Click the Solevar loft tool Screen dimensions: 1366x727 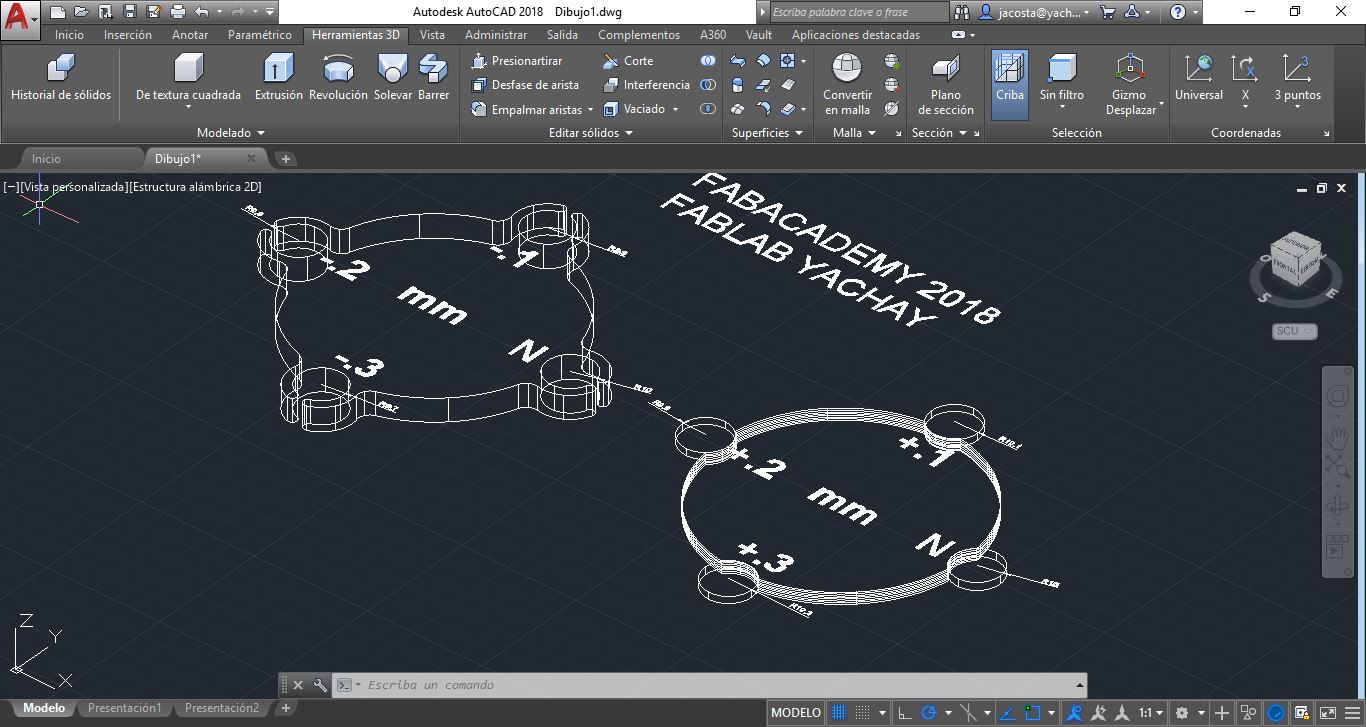click(x=392, y=78)
